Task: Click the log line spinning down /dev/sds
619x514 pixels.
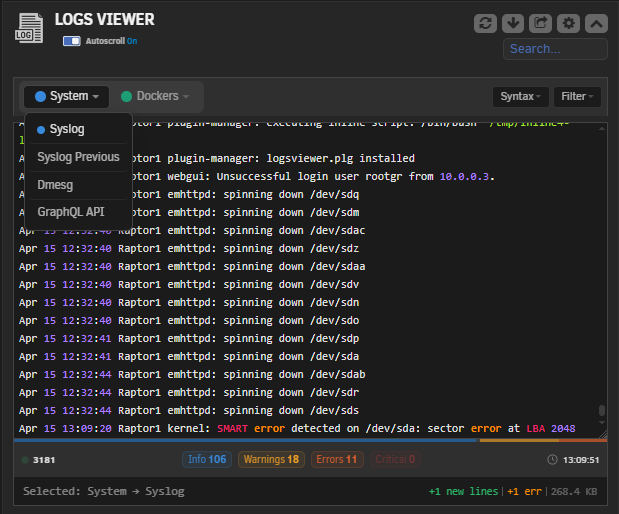Action: click(189, 411)
